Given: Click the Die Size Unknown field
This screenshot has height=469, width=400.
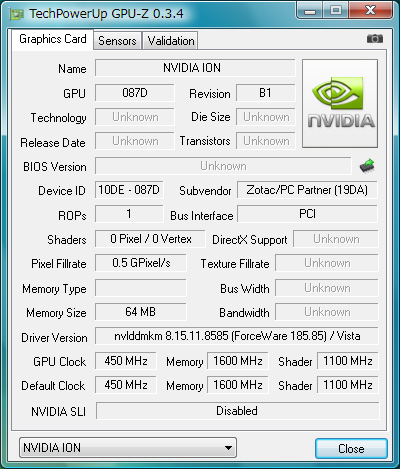Looking at the screenshot, I should point(266,117).
